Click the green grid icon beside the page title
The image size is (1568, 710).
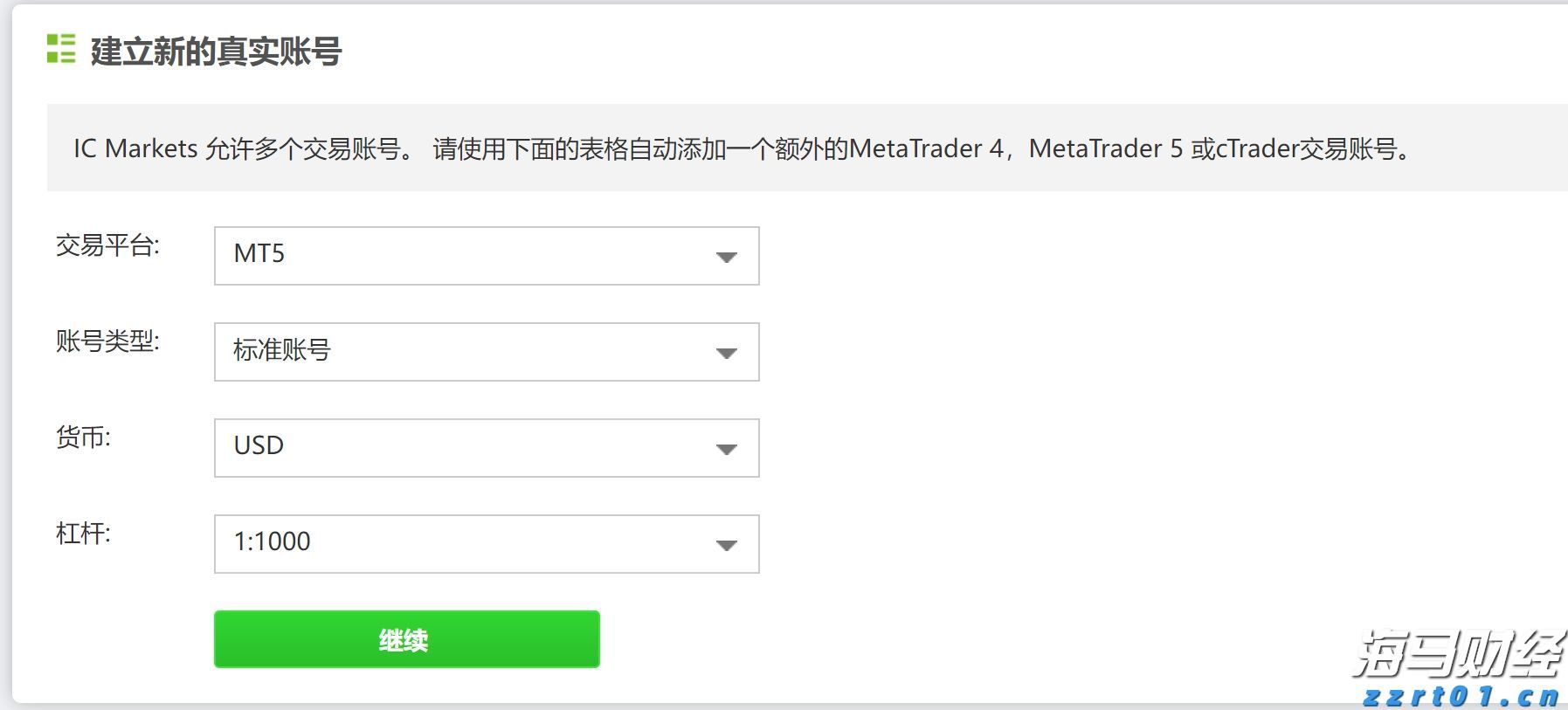[60, 51]
